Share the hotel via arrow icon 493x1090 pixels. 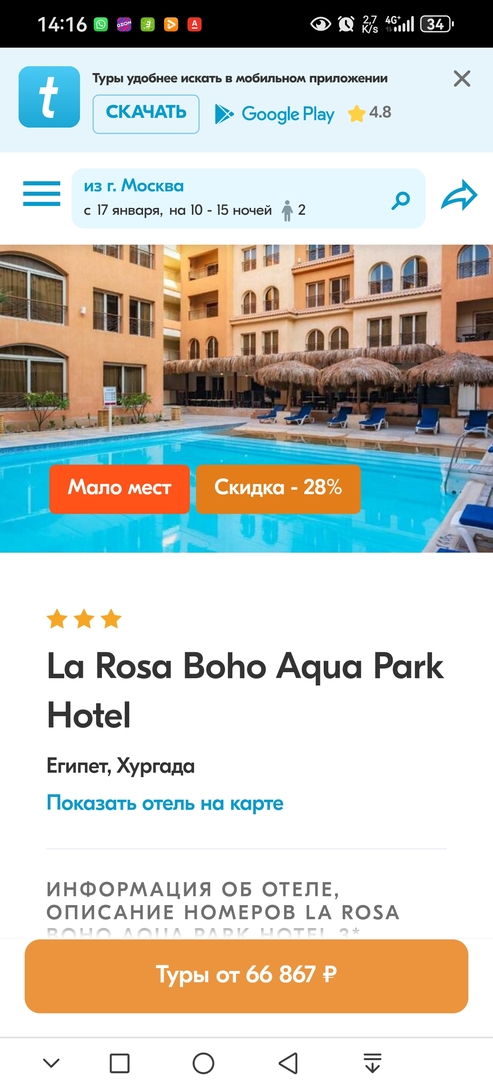[460, 195]
